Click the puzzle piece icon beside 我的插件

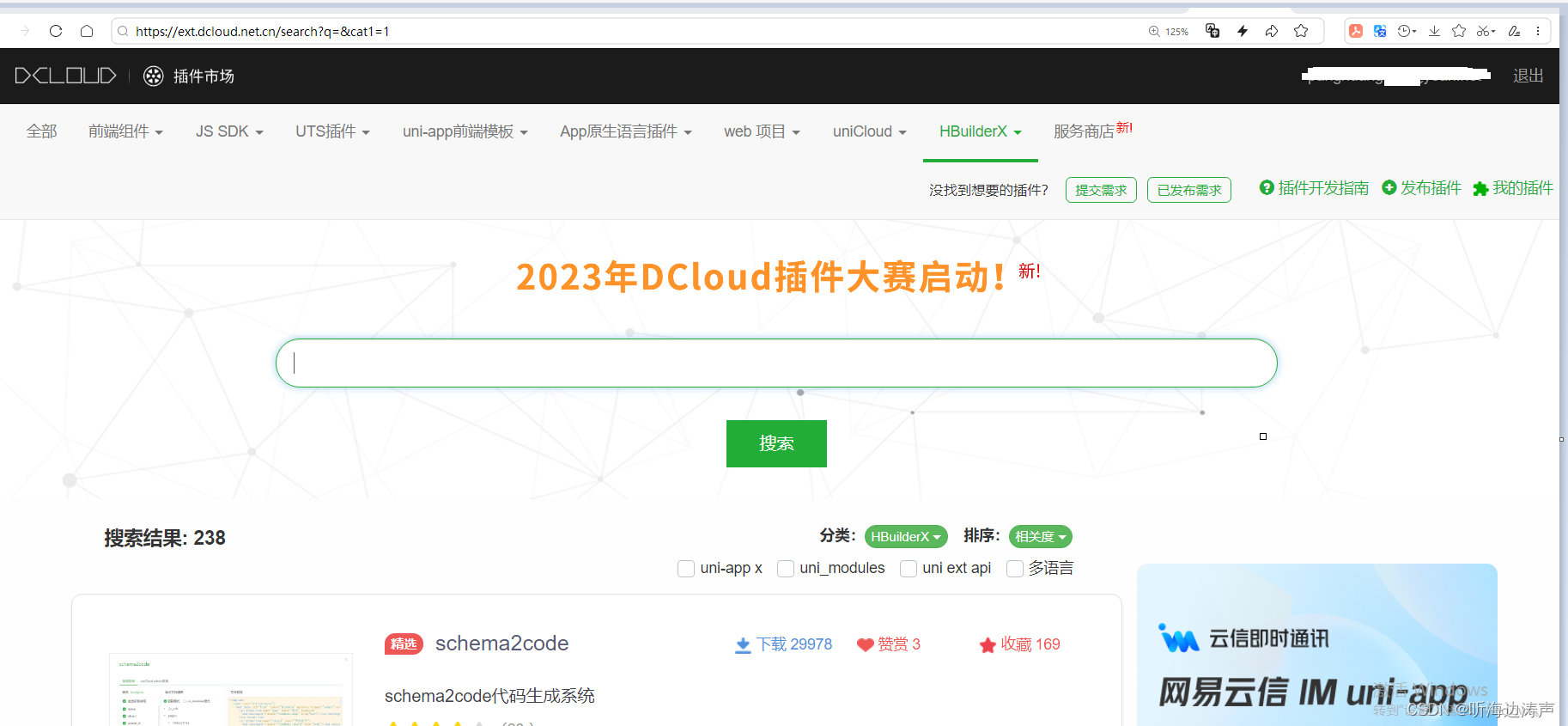pos(1480,188)
